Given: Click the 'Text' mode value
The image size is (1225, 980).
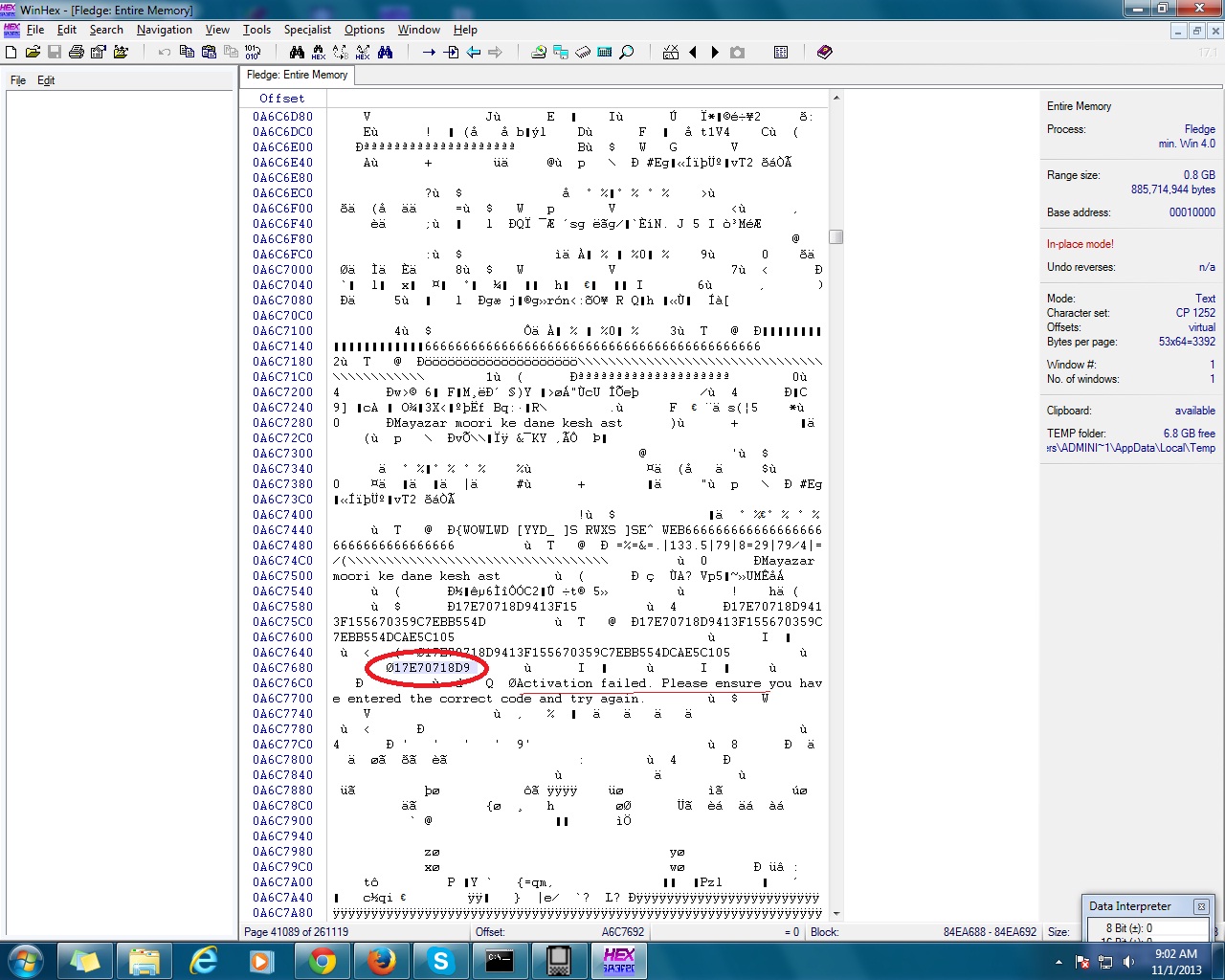Looking at the screenshot, I should [1205, 299].
